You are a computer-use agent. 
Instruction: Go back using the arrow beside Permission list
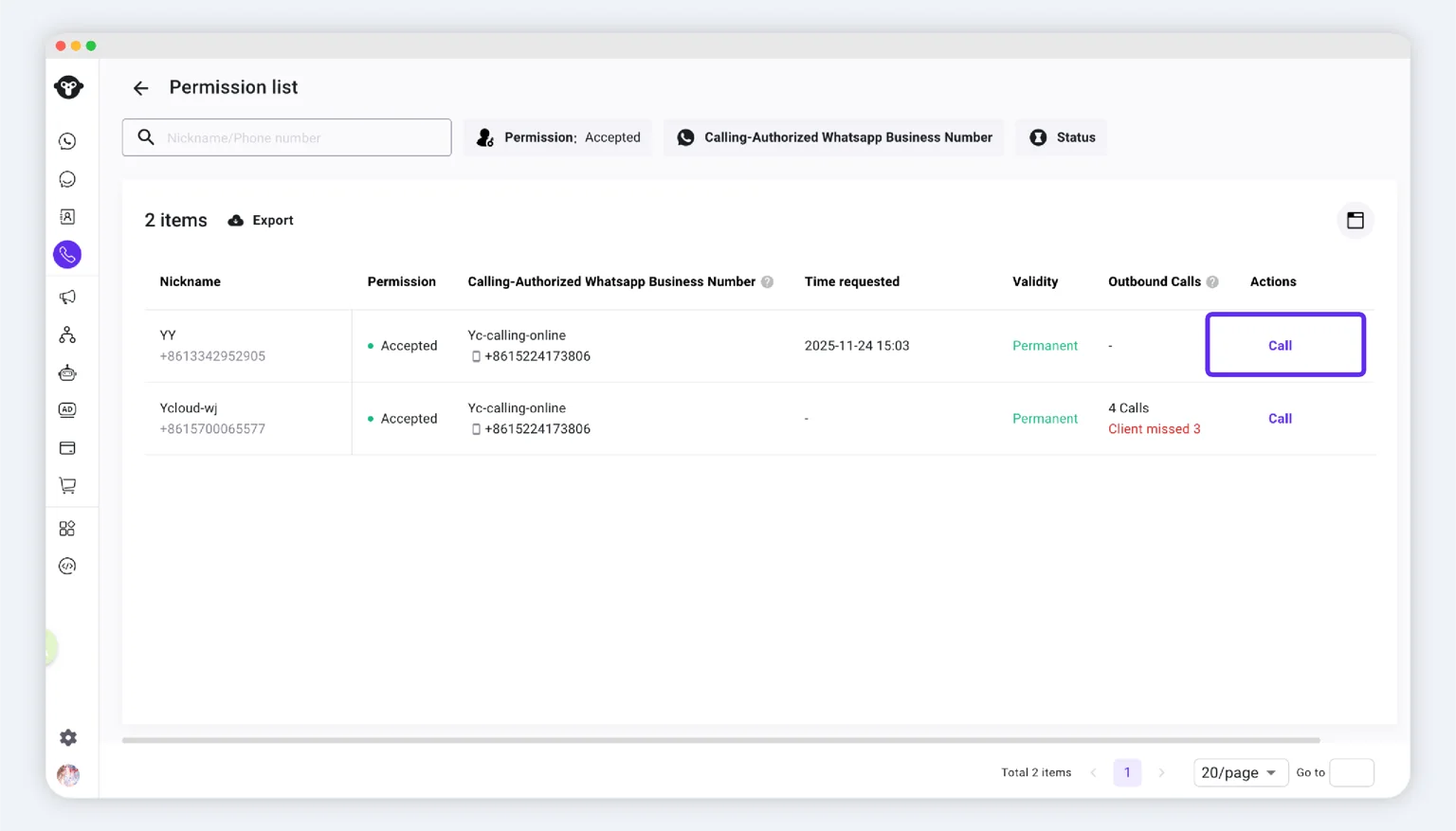click(x=140, y=88)
